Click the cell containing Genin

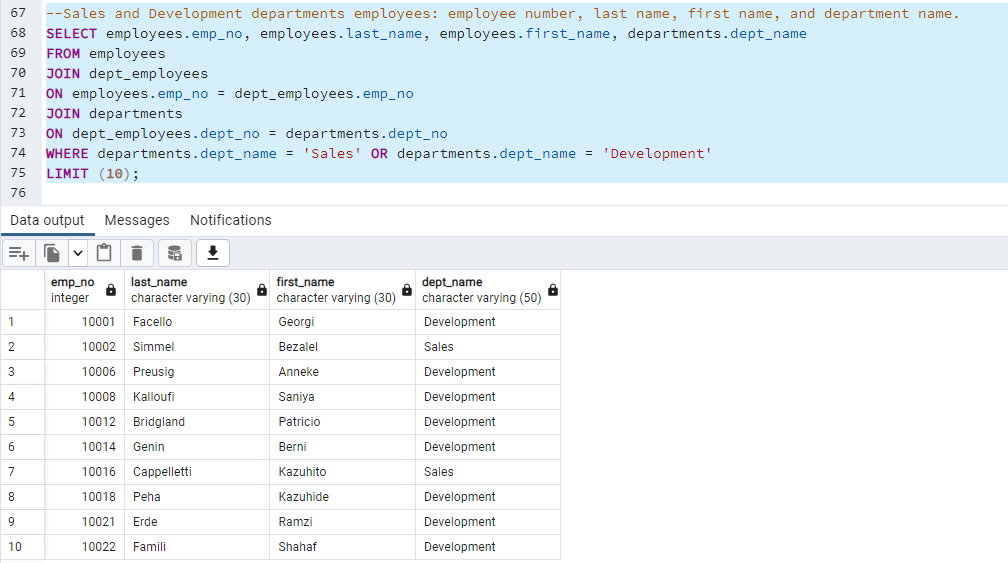(x=197, y=447)
